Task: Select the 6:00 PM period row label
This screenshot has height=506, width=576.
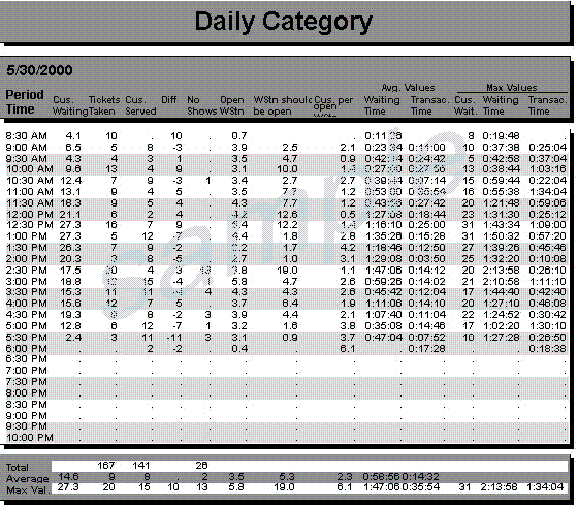Action: point(26,349)
